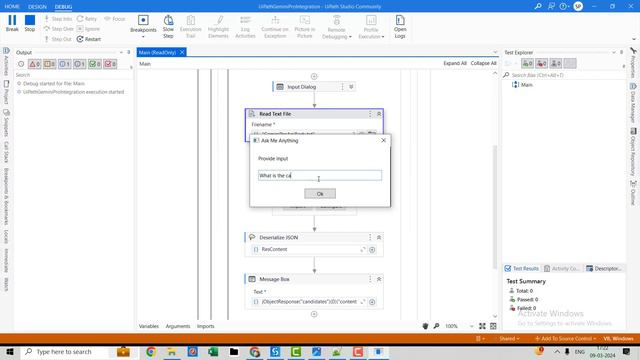
Task: Switch to the DESIGN ribbon tab
Action: [x=37, y=7]
